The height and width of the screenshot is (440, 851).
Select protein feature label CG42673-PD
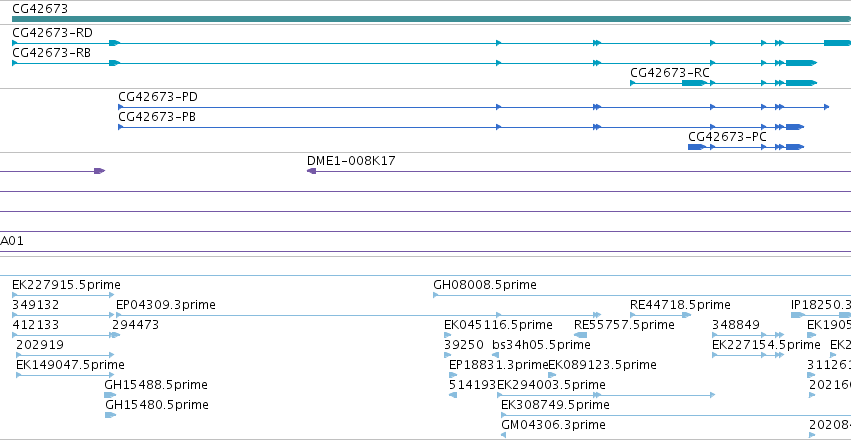pos(158,97)
